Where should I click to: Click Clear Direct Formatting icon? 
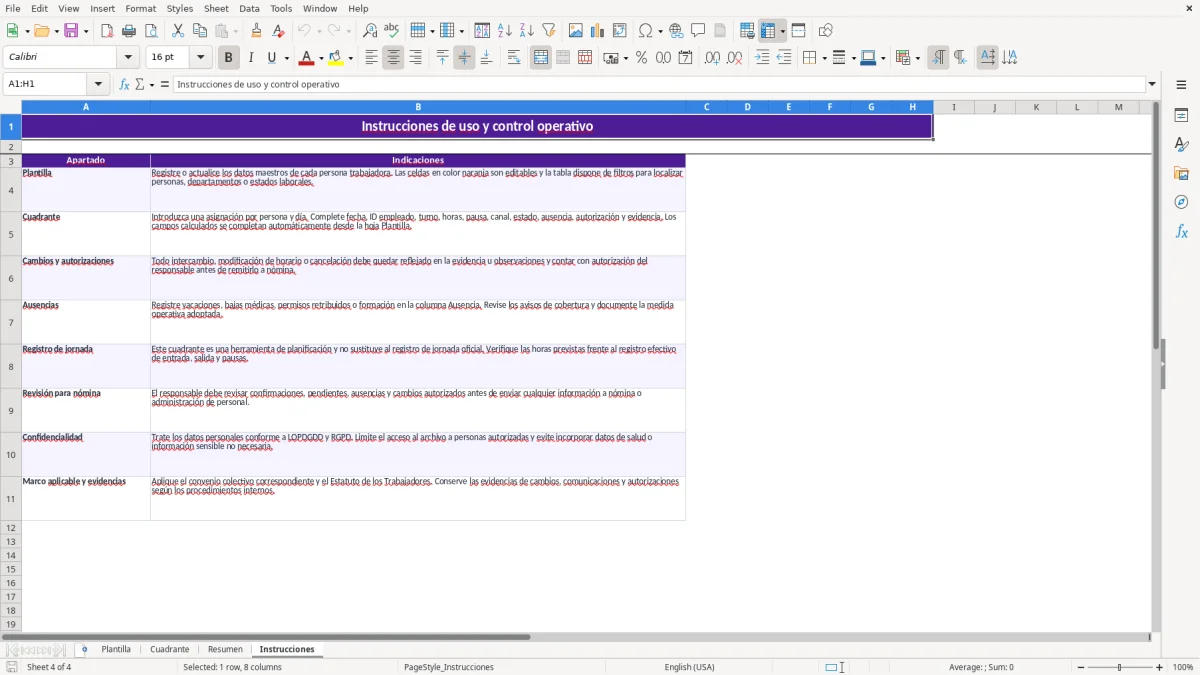pos(278,31)
